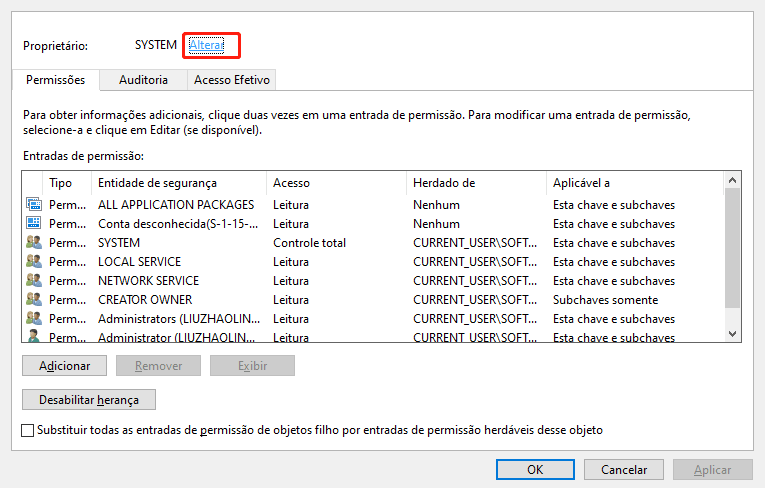This screenshot has width=765, height=488.
Task: Select the SYSTEM permission entry name
Action: click(x=119, y=243)
